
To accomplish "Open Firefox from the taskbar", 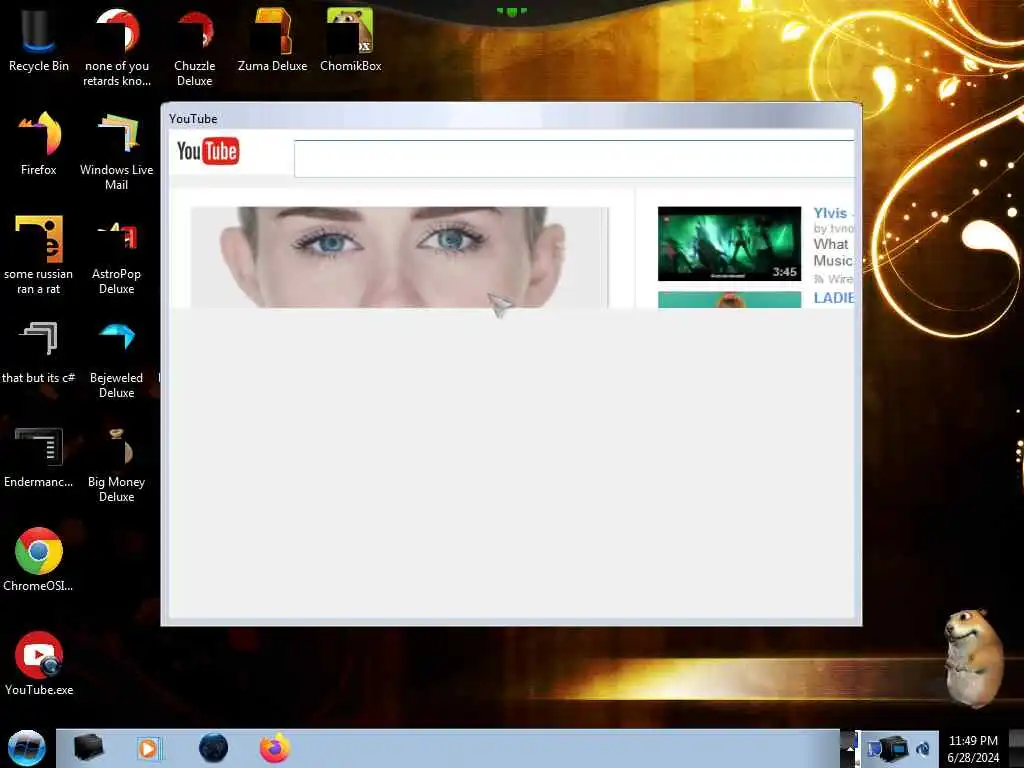I will [275, 748].
